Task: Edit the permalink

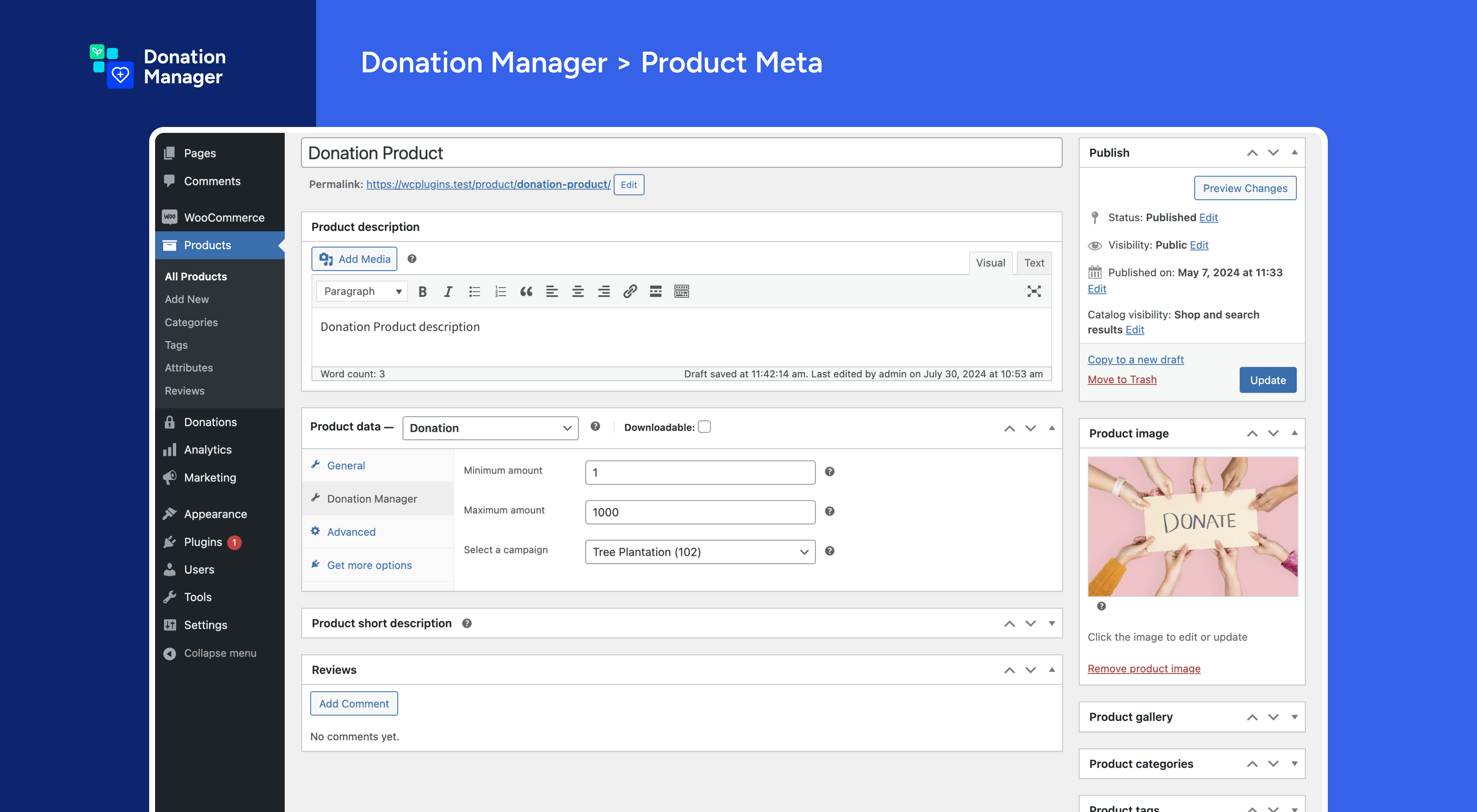Action: [x=628, y=185]
